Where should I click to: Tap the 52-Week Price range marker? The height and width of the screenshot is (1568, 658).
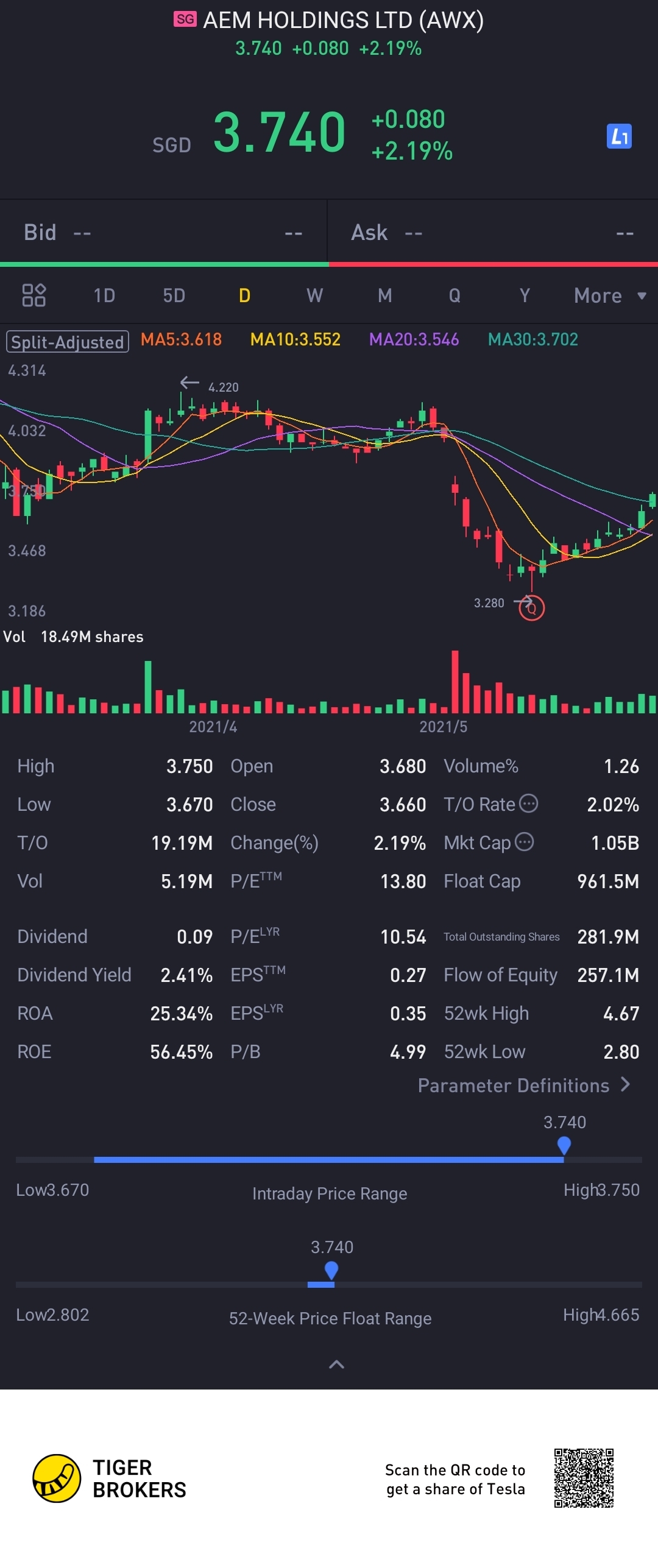coord(331,1271)
